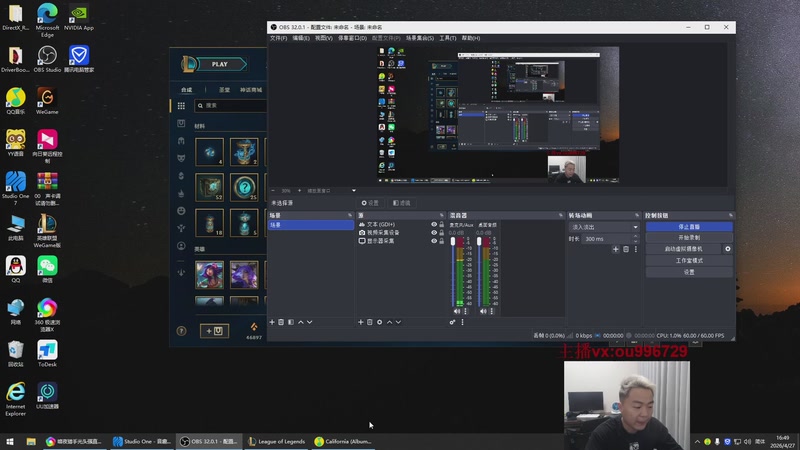Click League client search field
The height and width of the screenshot is (450, 800).
(231, 106)
